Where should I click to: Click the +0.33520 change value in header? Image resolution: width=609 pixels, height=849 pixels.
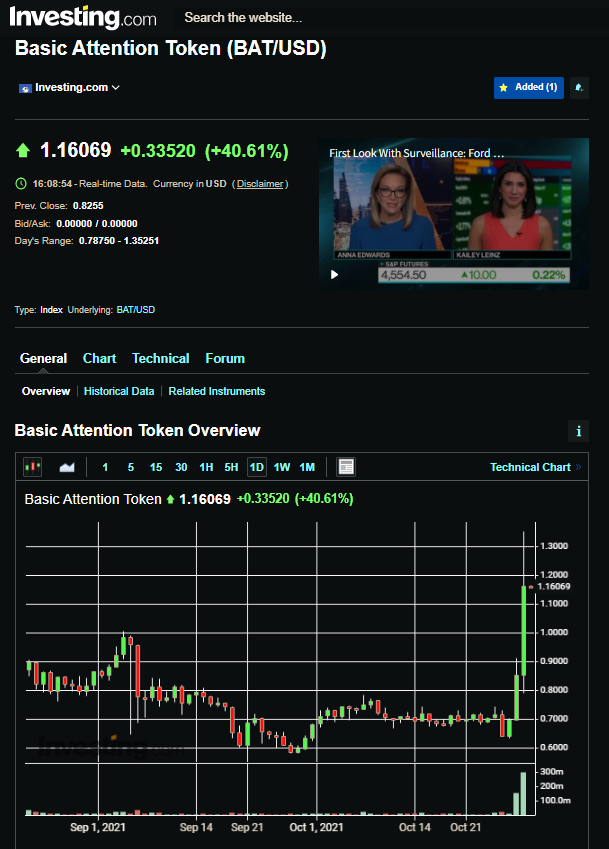(x=158, y=151)
